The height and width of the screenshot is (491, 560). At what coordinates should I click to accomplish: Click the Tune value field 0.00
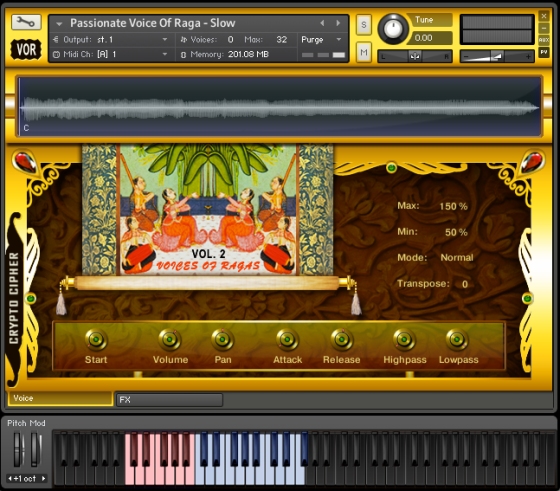(x=430, y=38)
